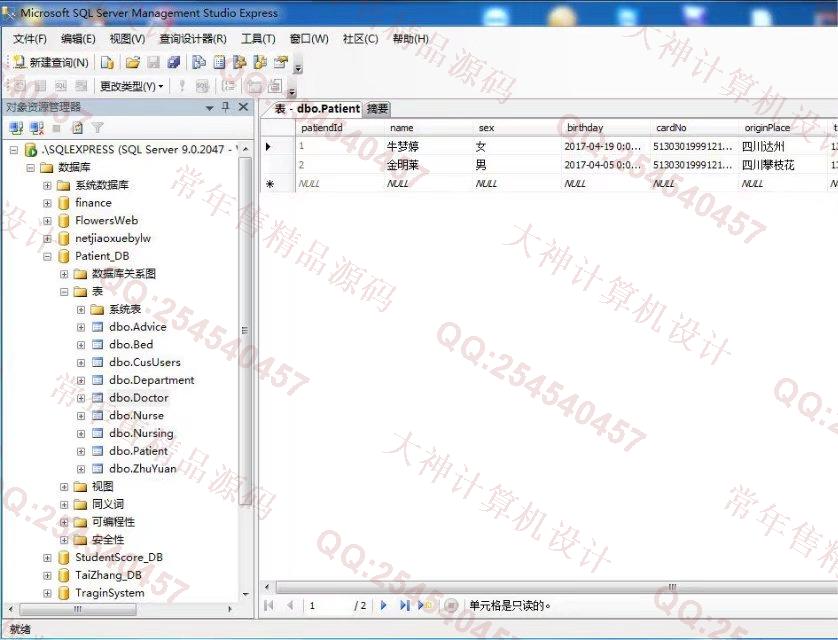Expand the dbo.Advice table node
The height and width of the screenshot is (640, 838).
81,327
